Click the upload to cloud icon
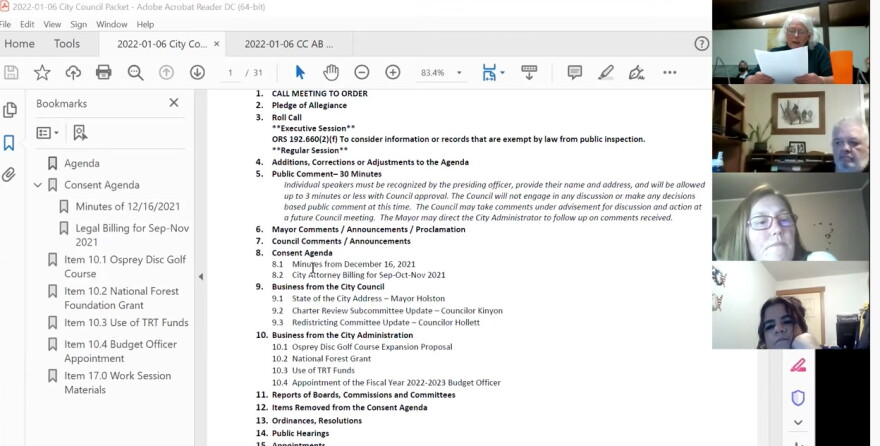 [73, 72]
